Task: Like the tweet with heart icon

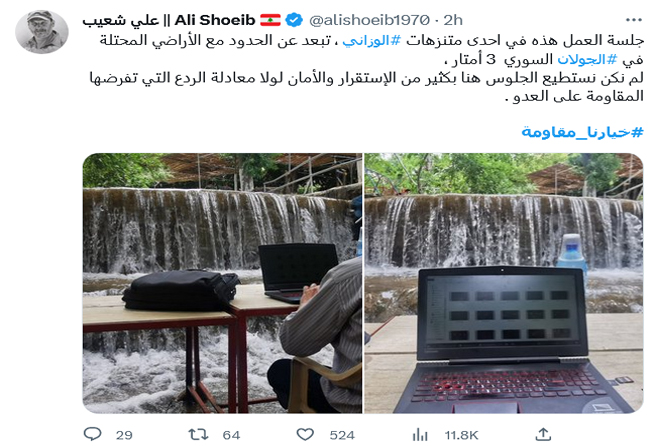Action: pos(305,434)
